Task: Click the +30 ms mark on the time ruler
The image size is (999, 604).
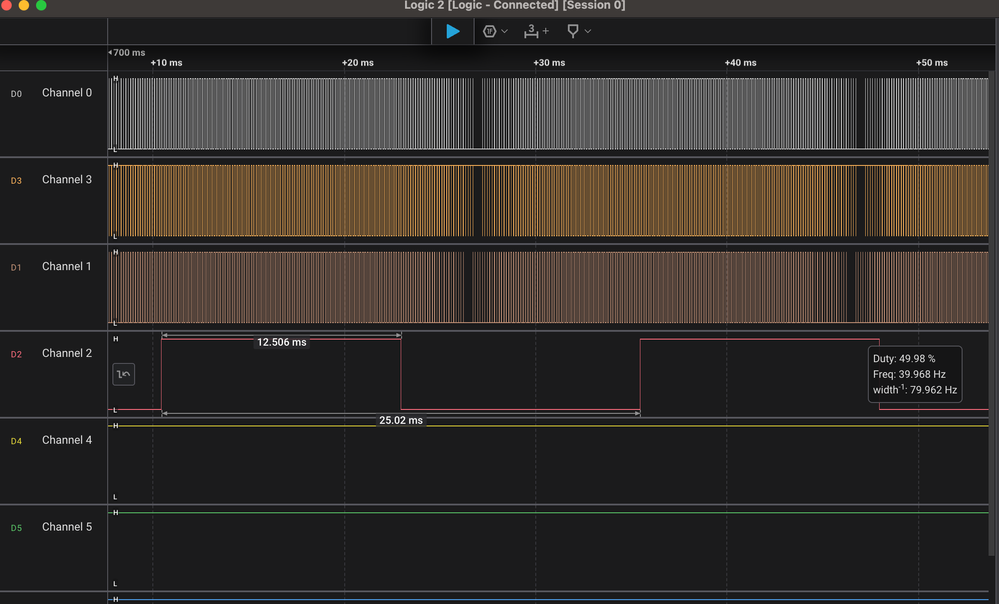Action: [549, 62]
